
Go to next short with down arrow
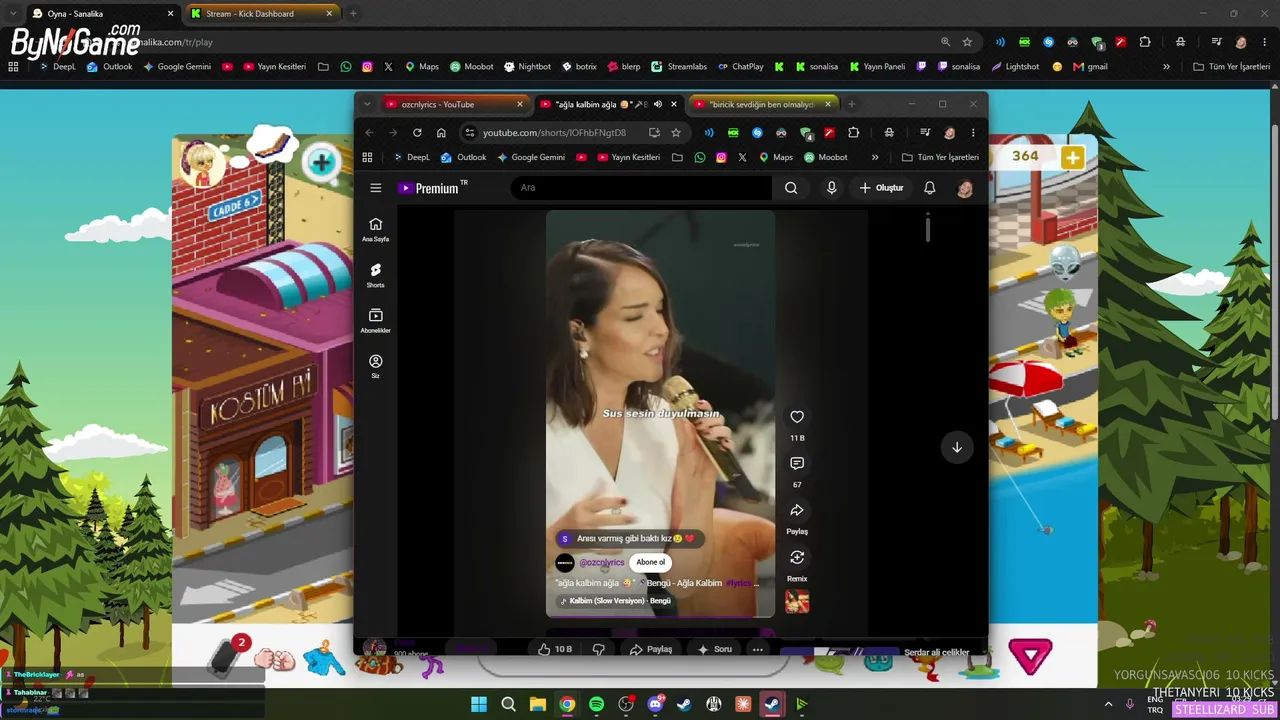[957, 447]
